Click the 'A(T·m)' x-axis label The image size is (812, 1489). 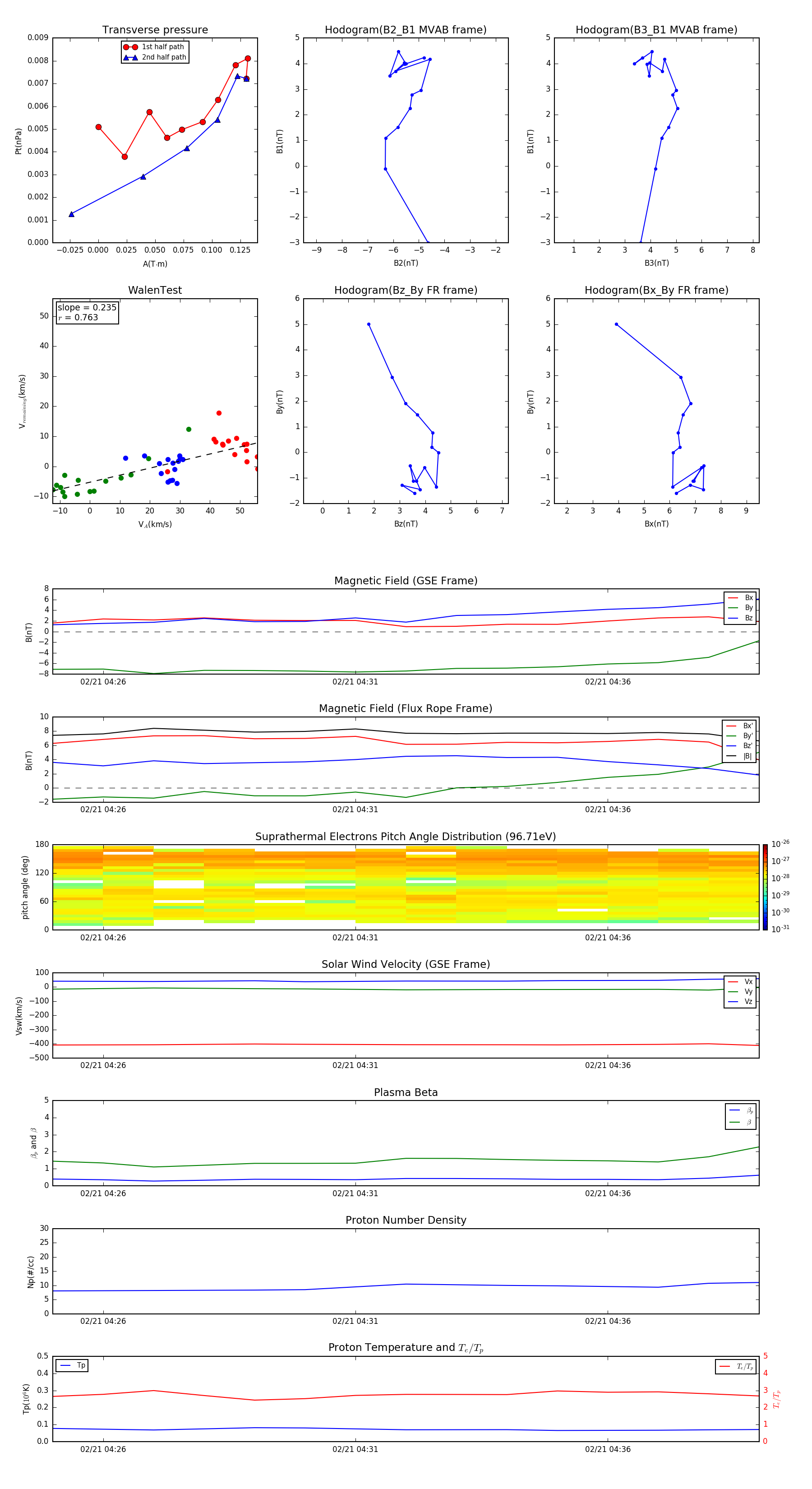[155, 264]
